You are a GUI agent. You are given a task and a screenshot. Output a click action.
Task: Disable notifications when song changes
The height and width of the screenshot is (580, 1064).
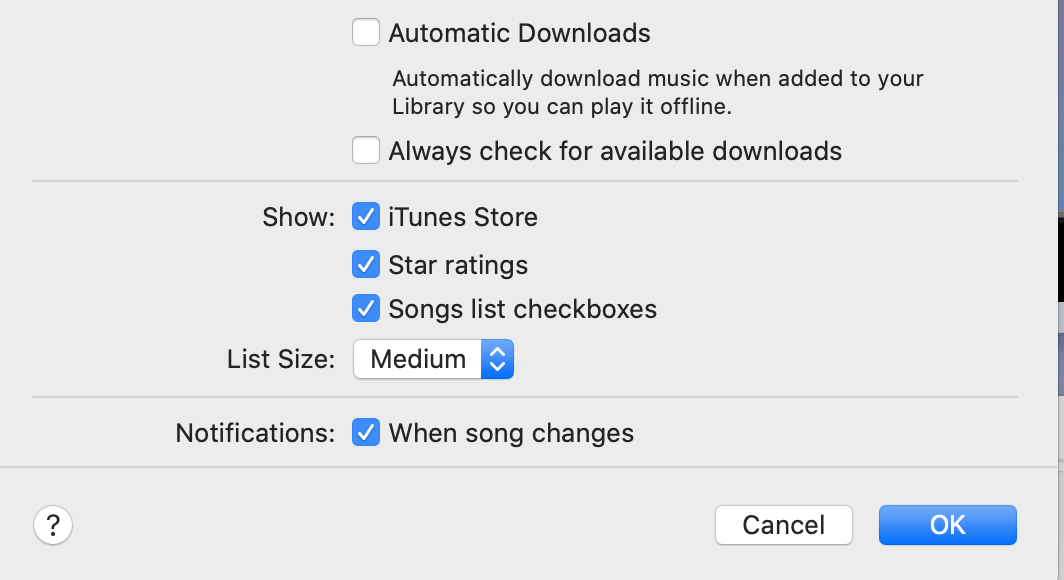366,432
